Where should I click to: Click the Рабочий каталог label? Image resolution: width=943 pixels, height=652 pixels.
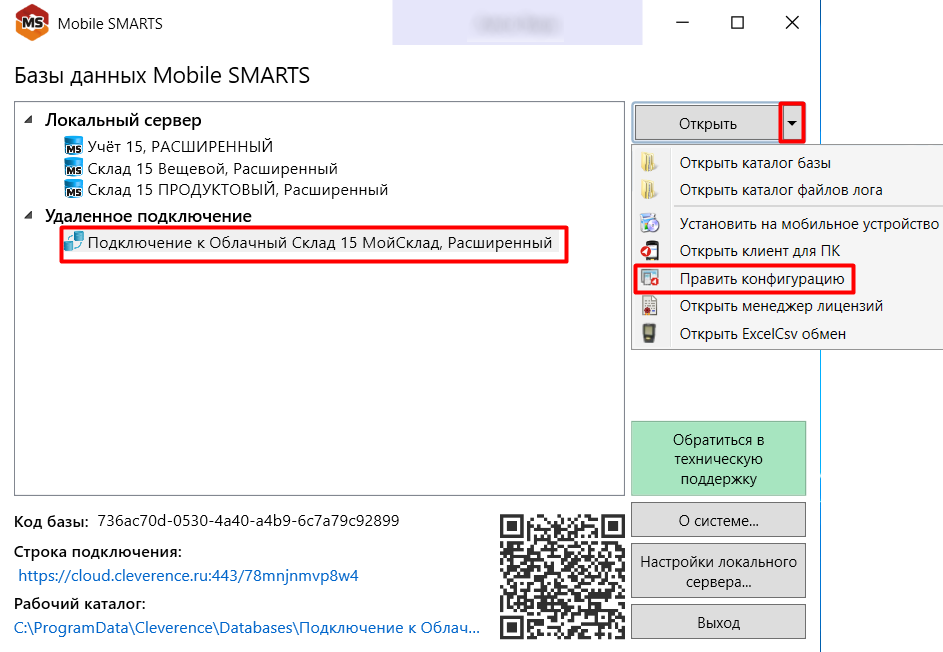(x=79, y=603)
